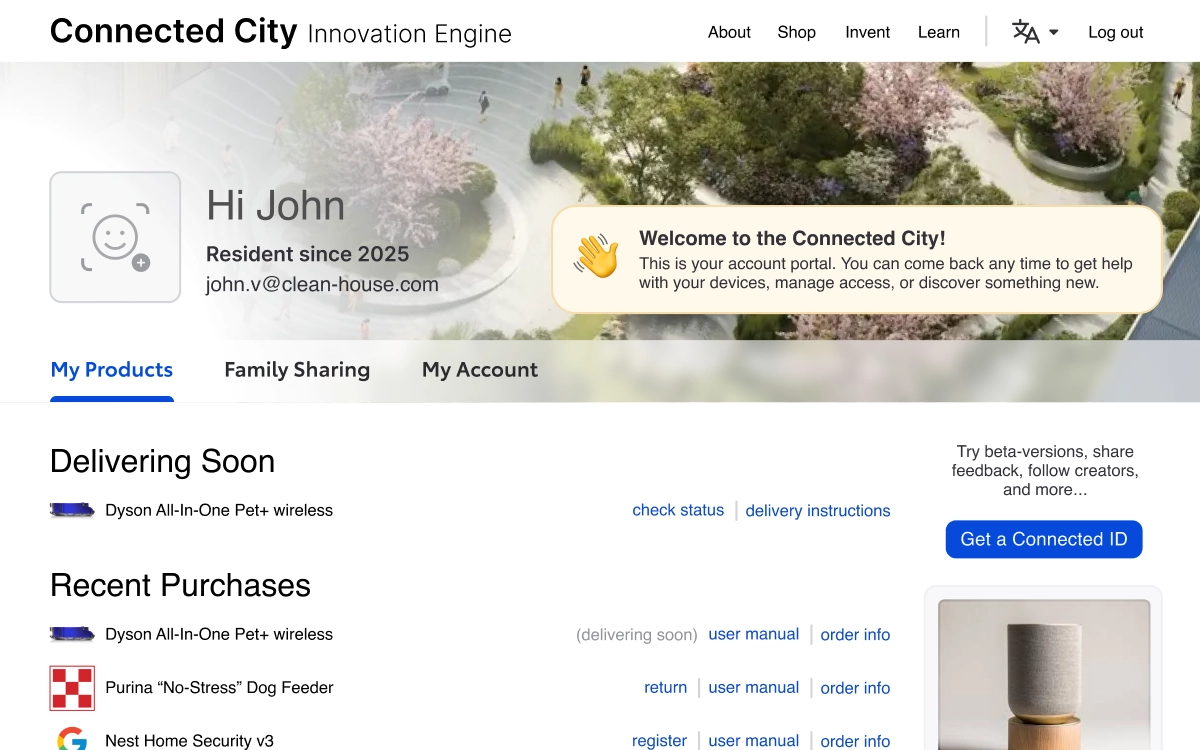The image size is (1200, 750).
Task: Switch to the My Account tab
Action: point(480,370)
